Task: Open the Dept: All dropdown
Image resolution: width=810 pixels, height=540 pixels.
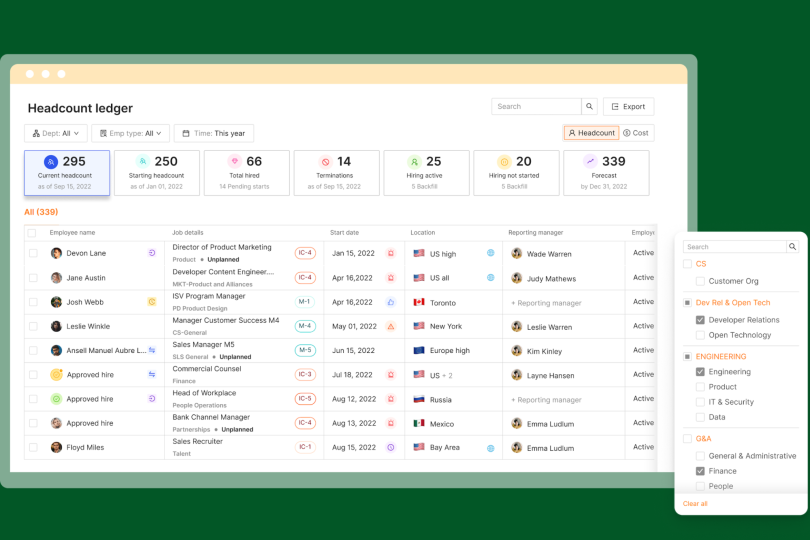Action: (56, 133)
